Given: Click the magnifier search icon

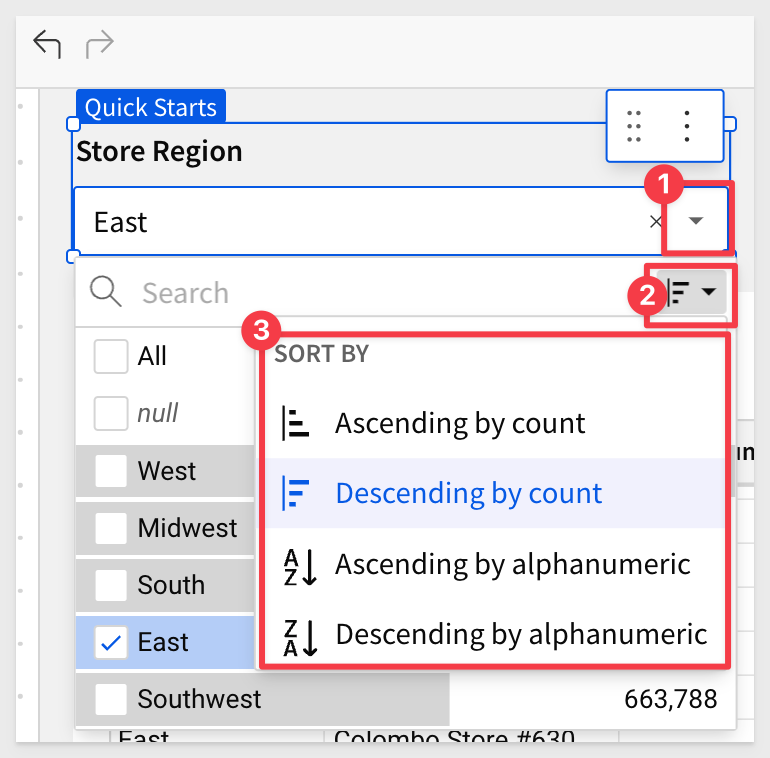Looking at the screenshot, I should [106, 292].
